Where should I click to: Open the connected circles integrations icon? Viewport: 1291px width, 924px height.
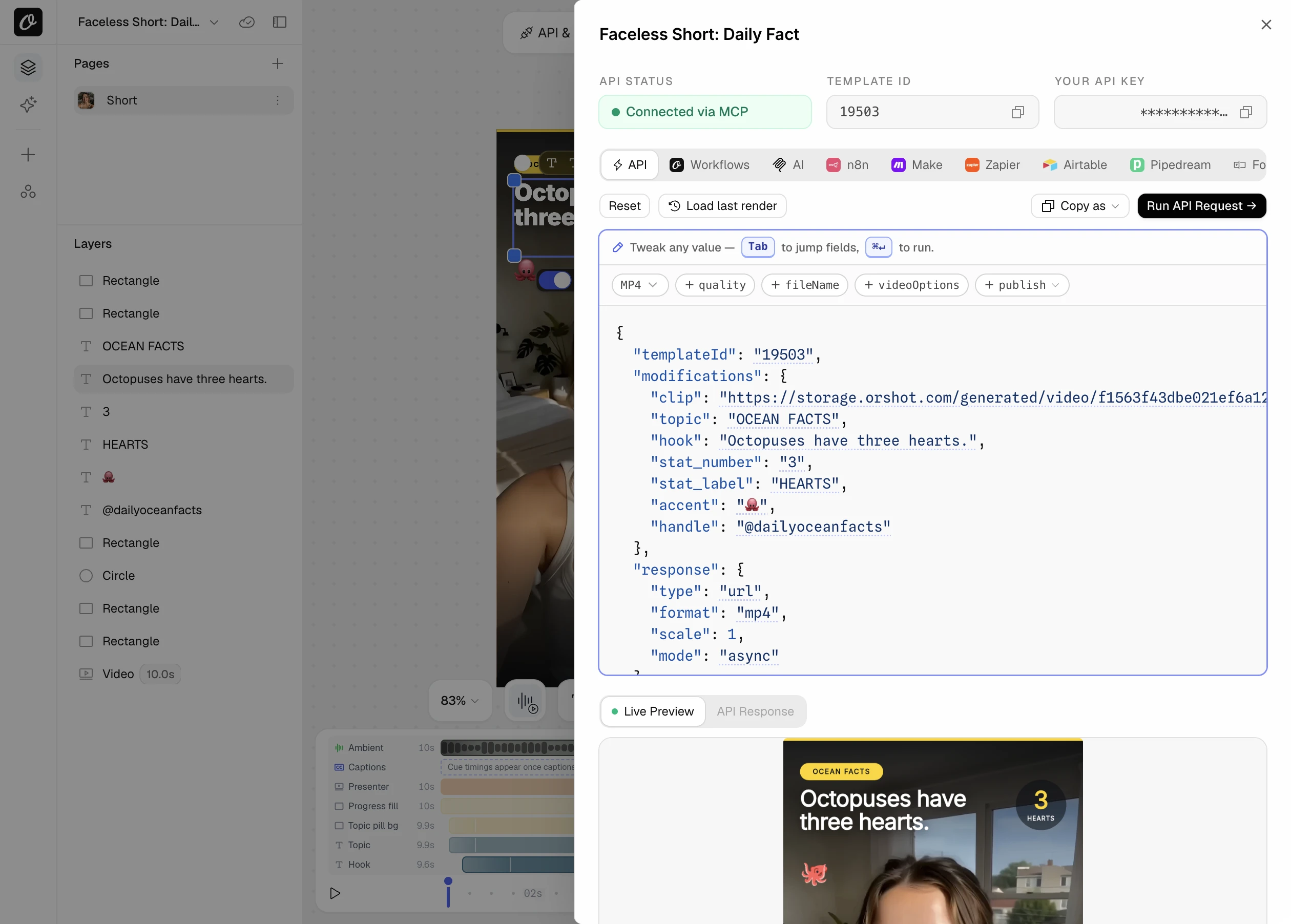pyautogui.click(x=28, y=192)
